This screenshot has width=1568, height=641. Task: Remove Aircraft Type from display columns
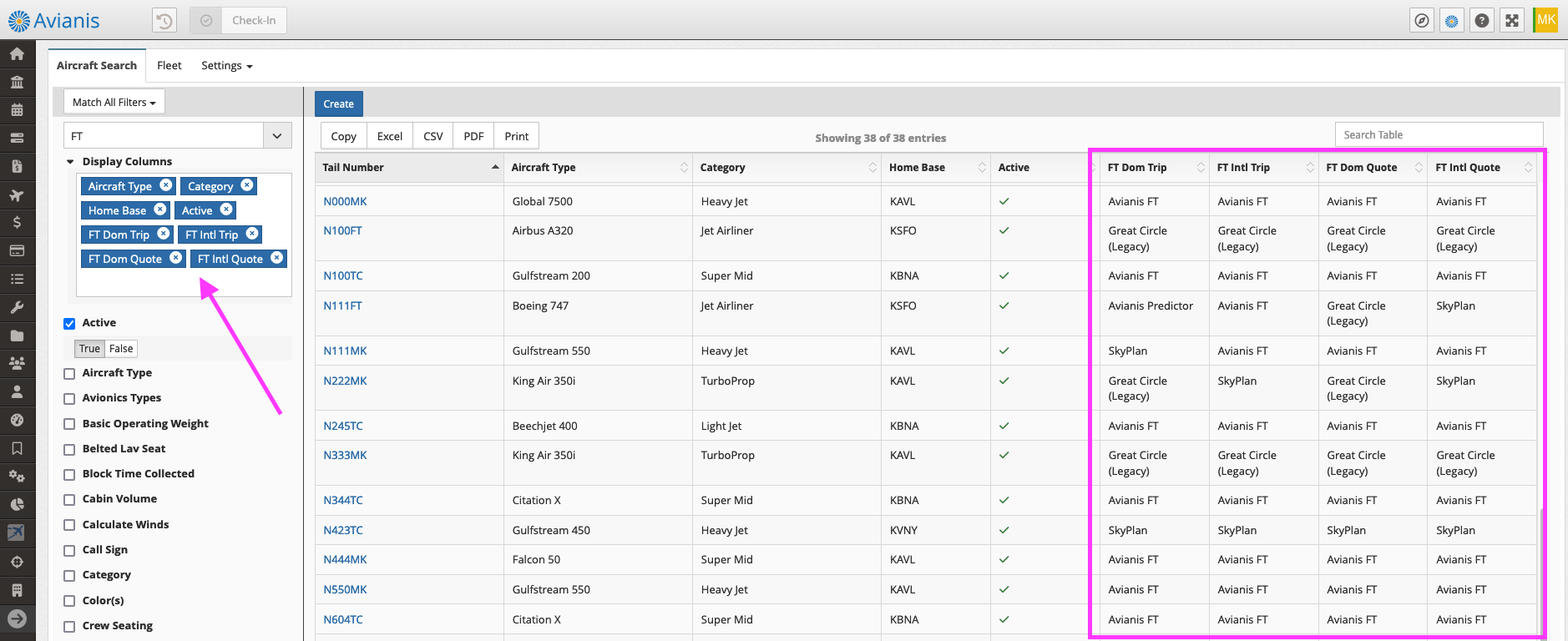166,185
